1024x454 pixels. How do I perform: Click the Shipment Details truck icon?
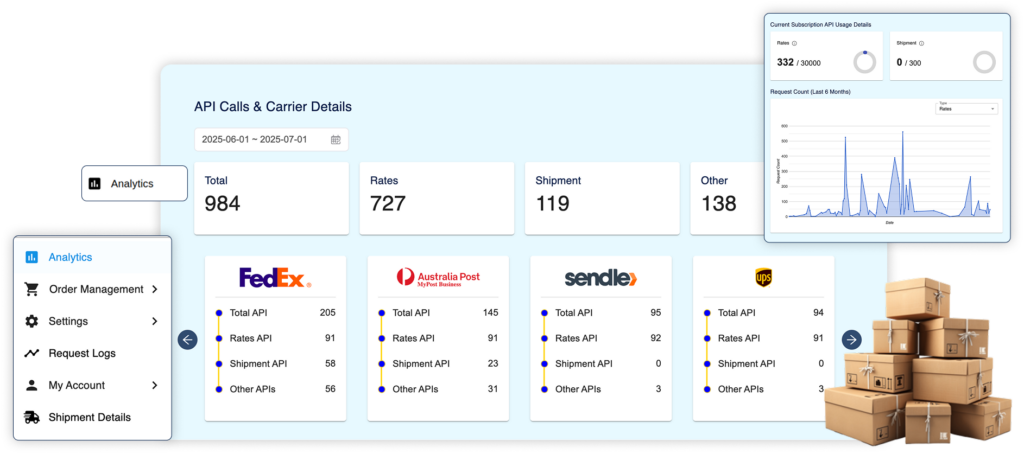pyautogui.click(x=31, y=417)
